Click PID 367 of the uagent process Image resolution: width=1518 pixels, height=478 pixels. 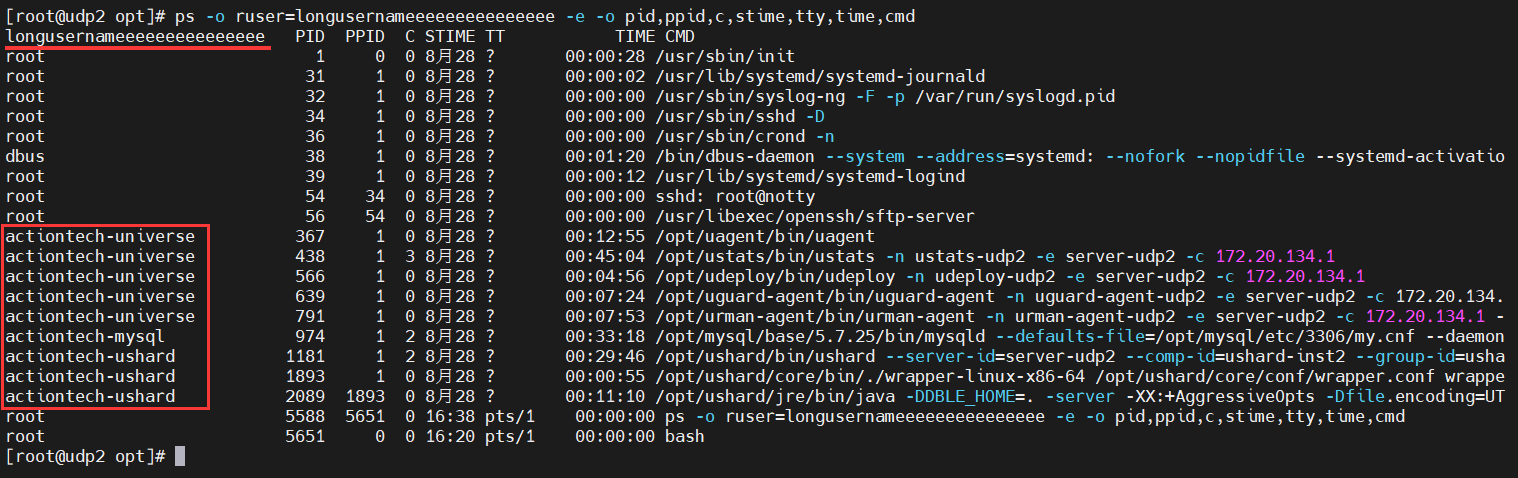tap(310, 237)
